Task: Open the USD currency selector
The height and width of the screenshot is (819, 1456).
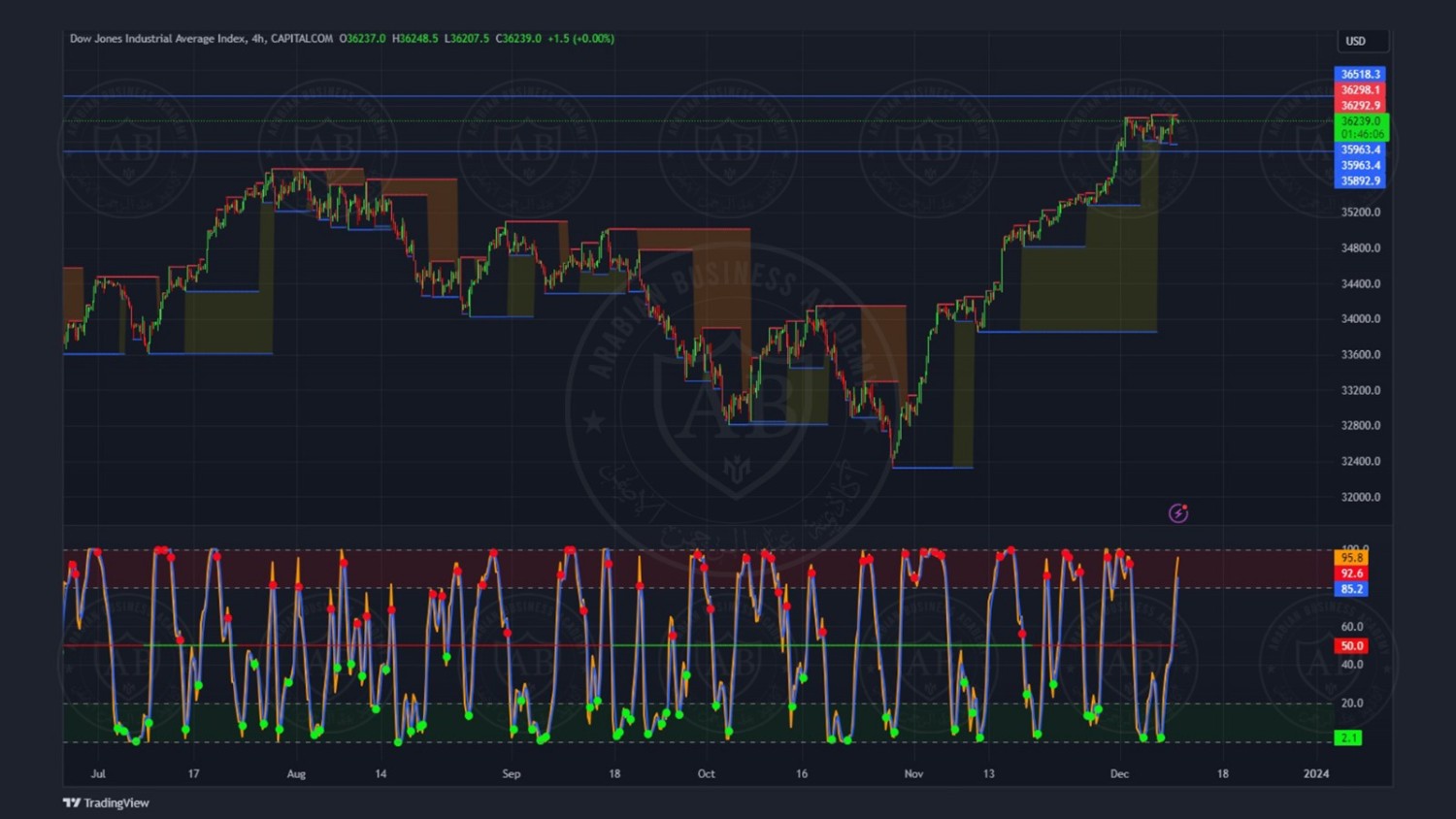Action: click(x=1362, y=41)
